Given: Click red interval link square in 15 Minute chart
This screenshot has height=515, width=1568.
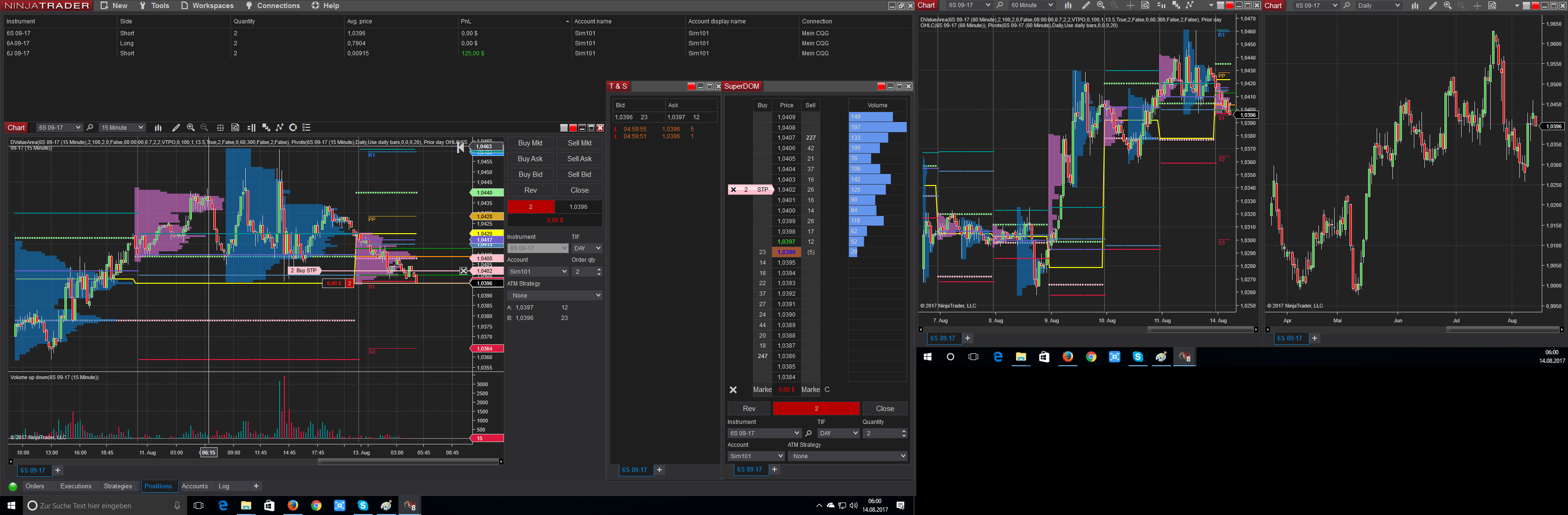Looking at the screenshot, I should [573, 128].
